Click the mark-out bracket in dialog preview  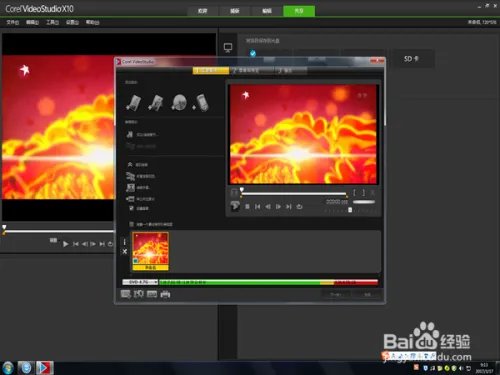(363, 193)
